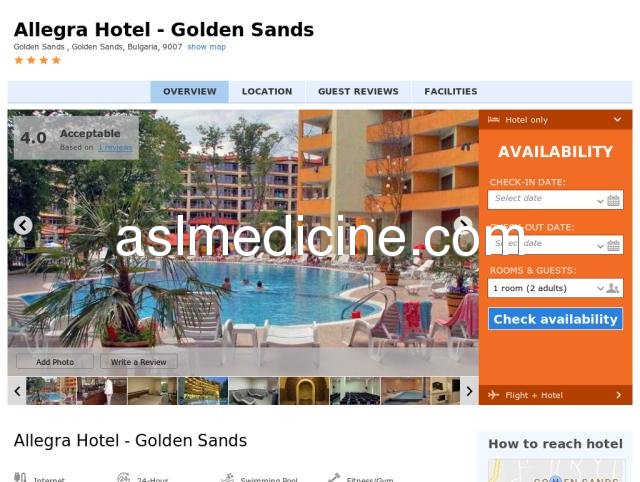Click the Add Photo button
The width and height of the screenshot is (640, 482).
pyautogui.click(x=55, y=362)
